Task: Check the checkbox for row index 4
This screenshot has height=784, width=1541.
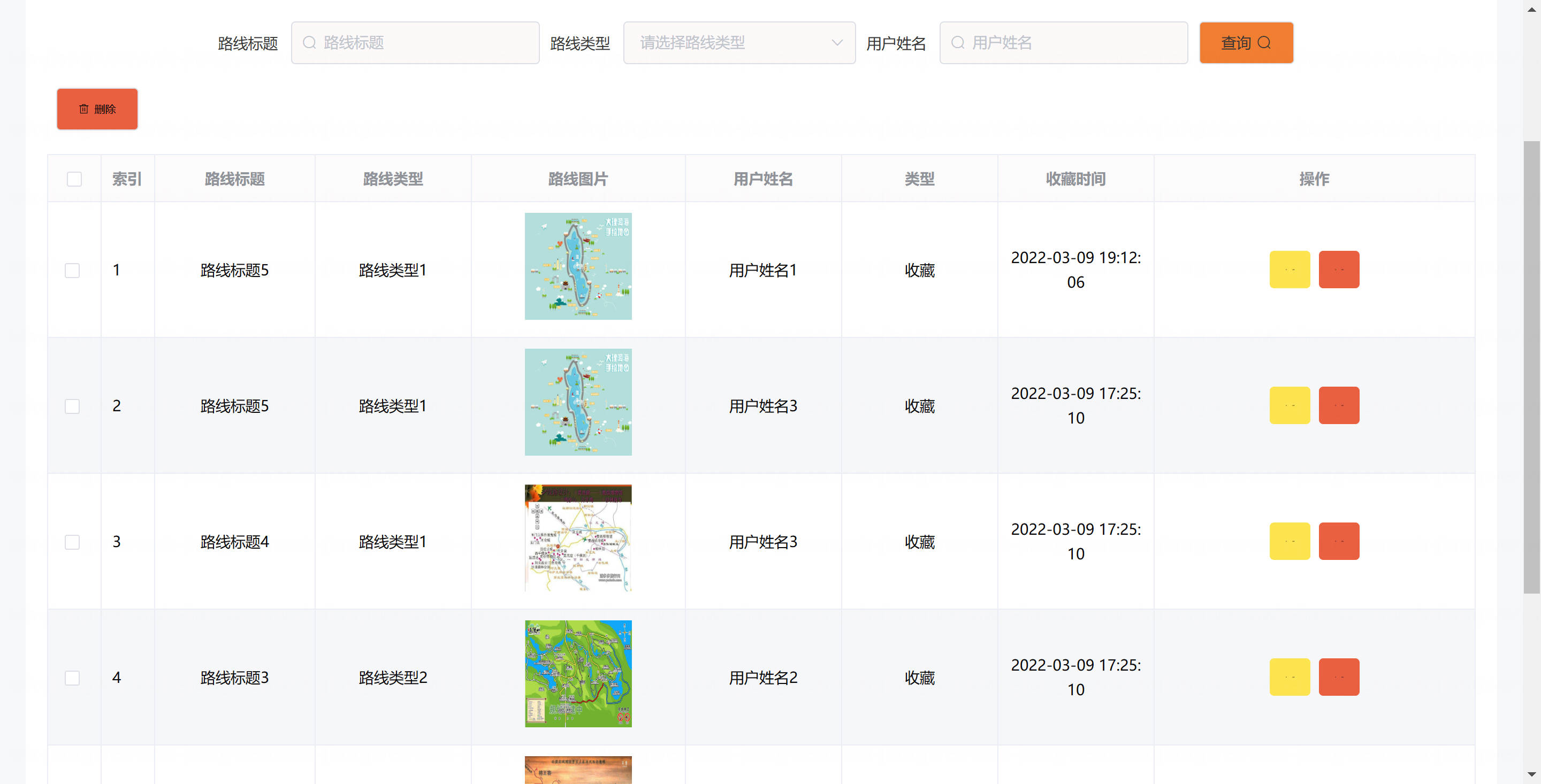Action: [x=72, y=678]
